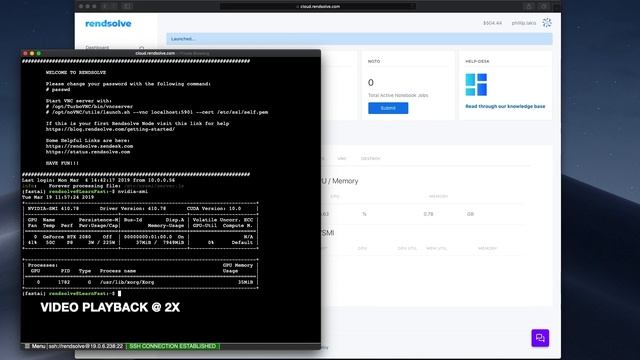Open the 'Read through our knowledge base' link
Screen dimensions: 640x360
[505, 107]
